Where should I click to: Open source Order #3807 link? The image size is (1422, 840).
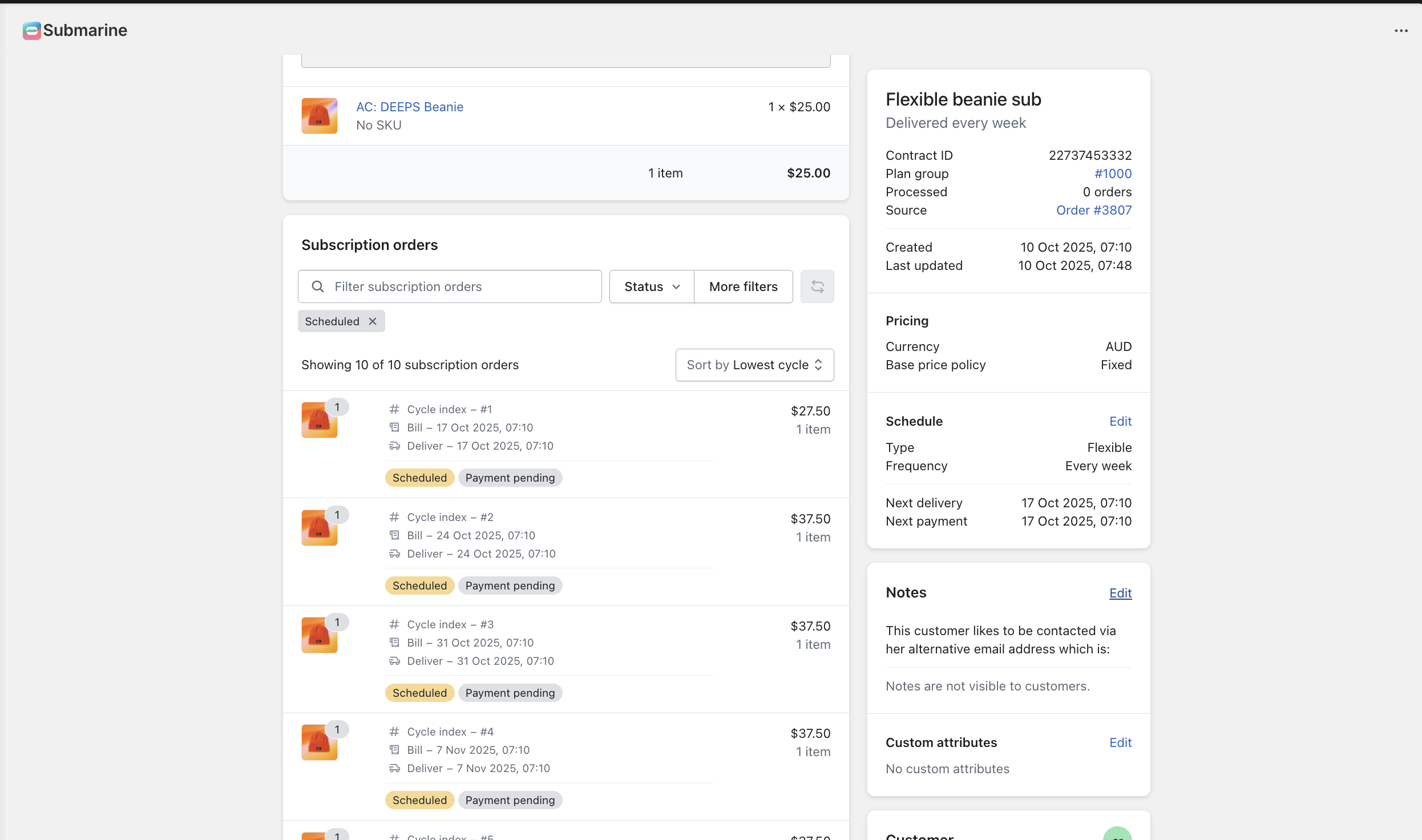1093,210
